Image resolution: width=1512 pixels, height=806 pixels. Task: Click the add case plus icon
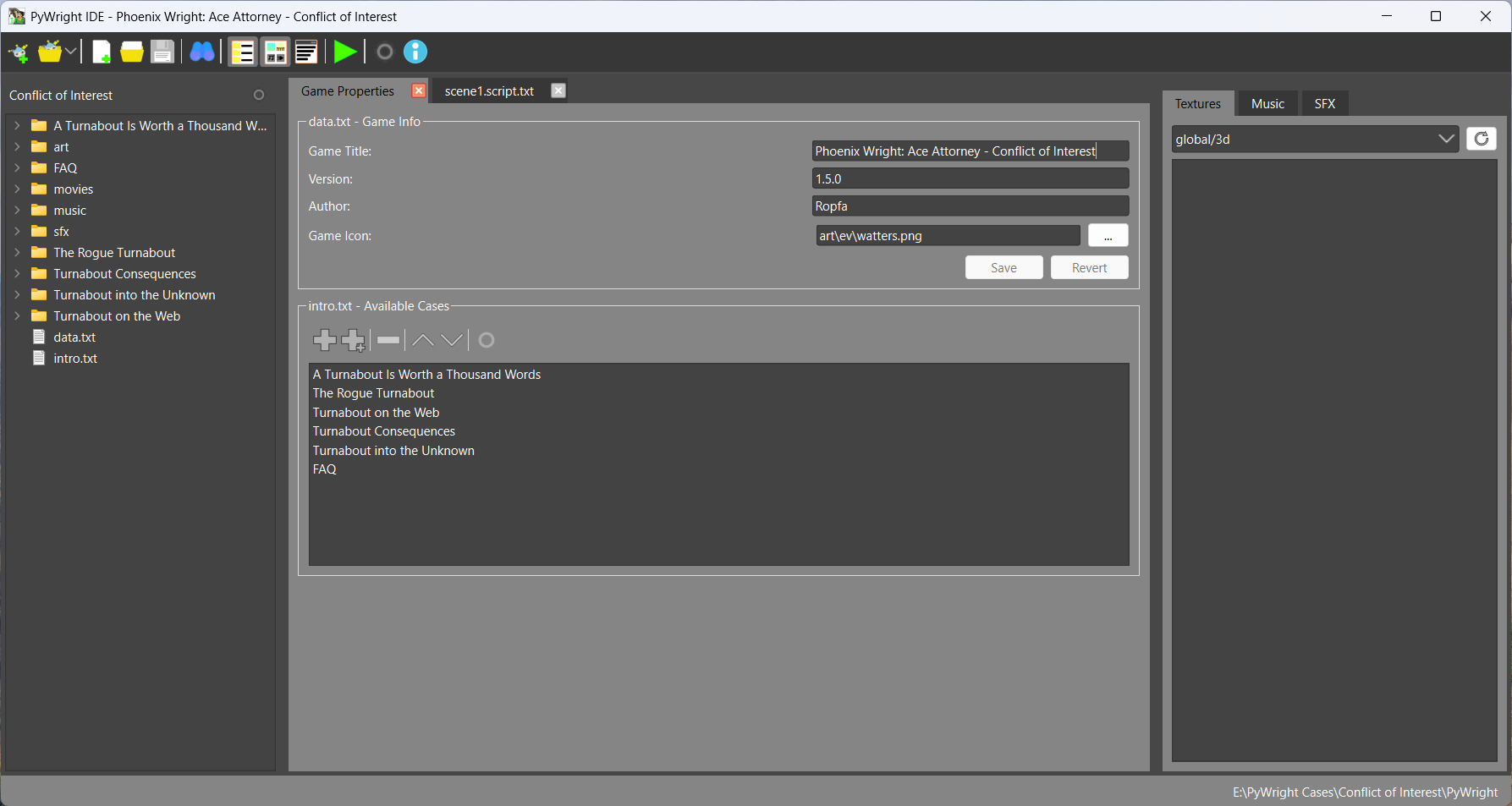[325, 340]
